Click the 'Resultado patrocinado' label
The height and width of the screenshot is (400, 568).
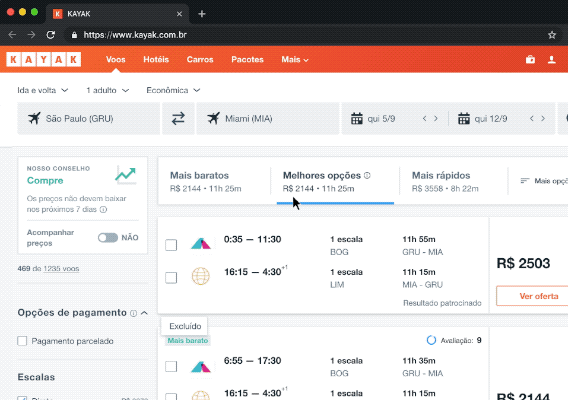pos(442,303)
